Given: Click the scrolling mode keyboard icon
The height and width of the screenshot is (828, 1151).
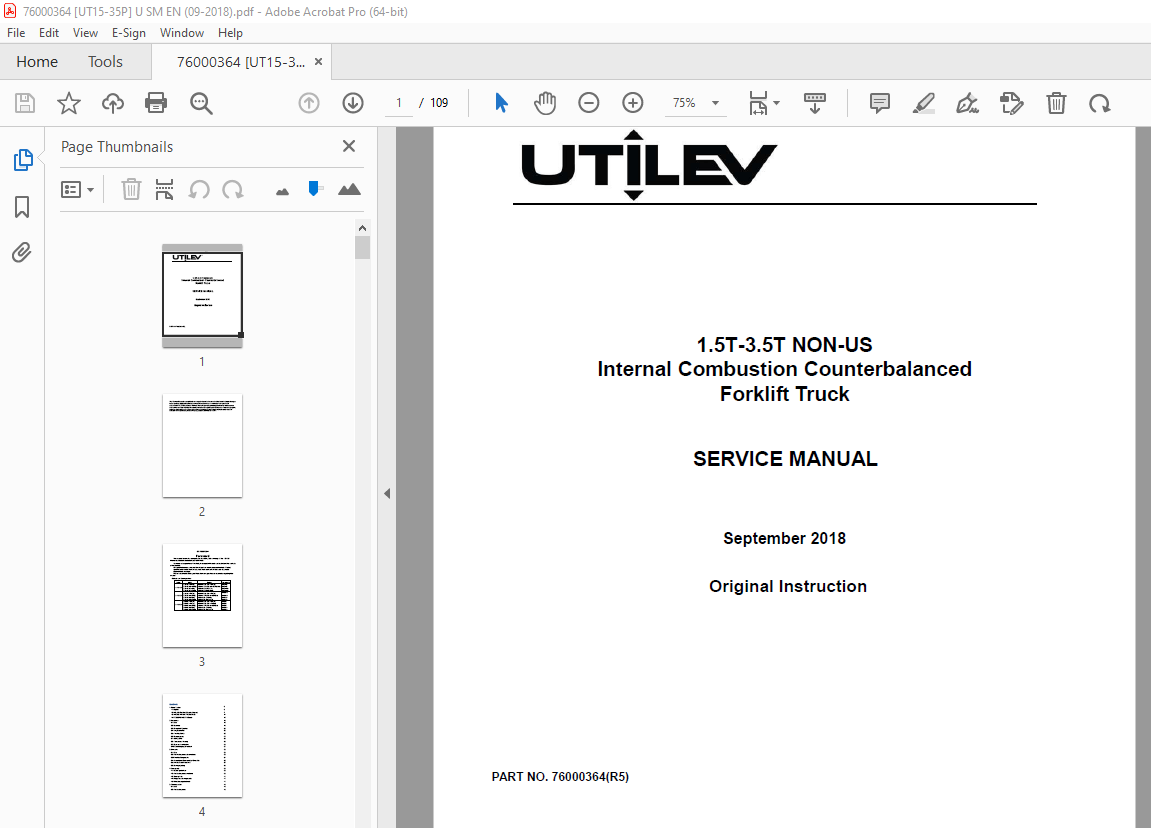Looking at the screenshot, I should pyautogui.click(x=815, y=103).
